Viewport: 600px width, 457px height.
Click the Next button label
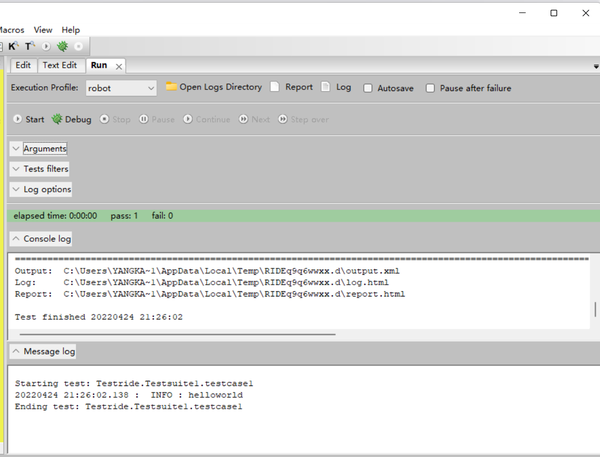[x=261, y=119]
